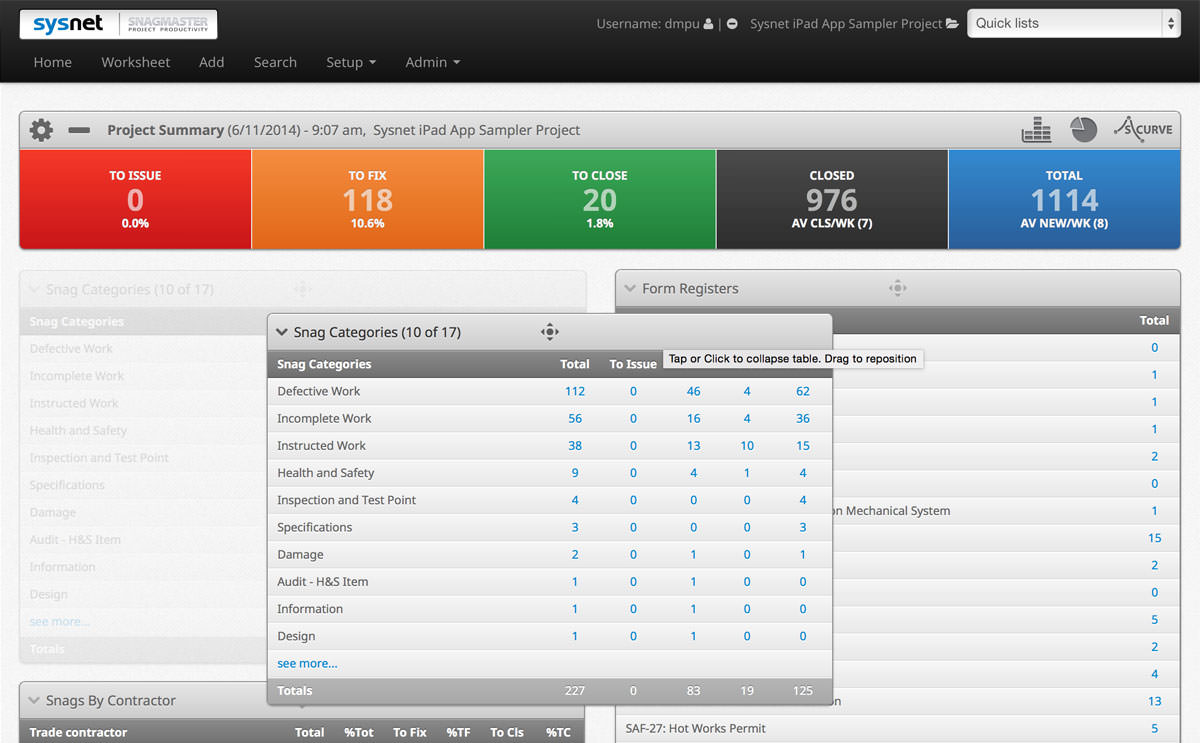Expand the Admin menu
The width and height of the screenshot is (1200, 743).
point(433,62)
